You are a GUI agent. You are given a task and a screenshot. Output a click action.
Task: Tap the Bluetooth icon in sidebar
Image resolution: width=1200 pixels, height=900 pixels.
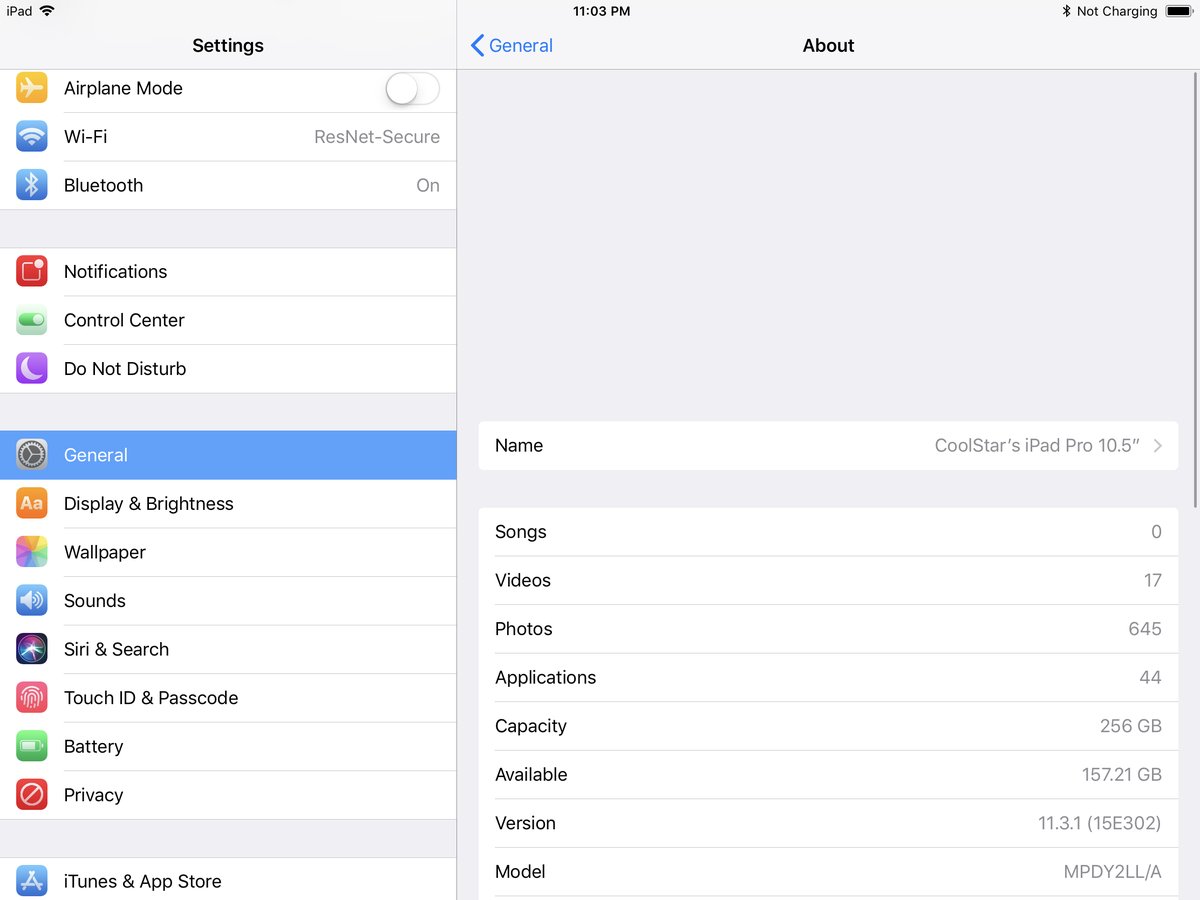pos(32,185)
